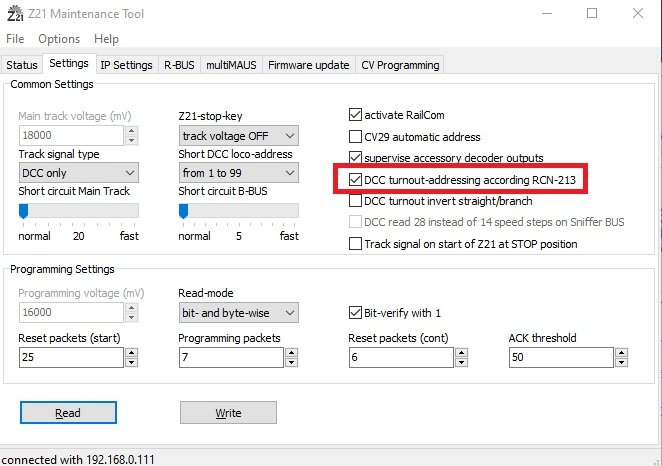Viewport: 662px width, 466px height.
Task: Open the multiMAUS tab
Action: pyautogui.click(x=231, y=65)
